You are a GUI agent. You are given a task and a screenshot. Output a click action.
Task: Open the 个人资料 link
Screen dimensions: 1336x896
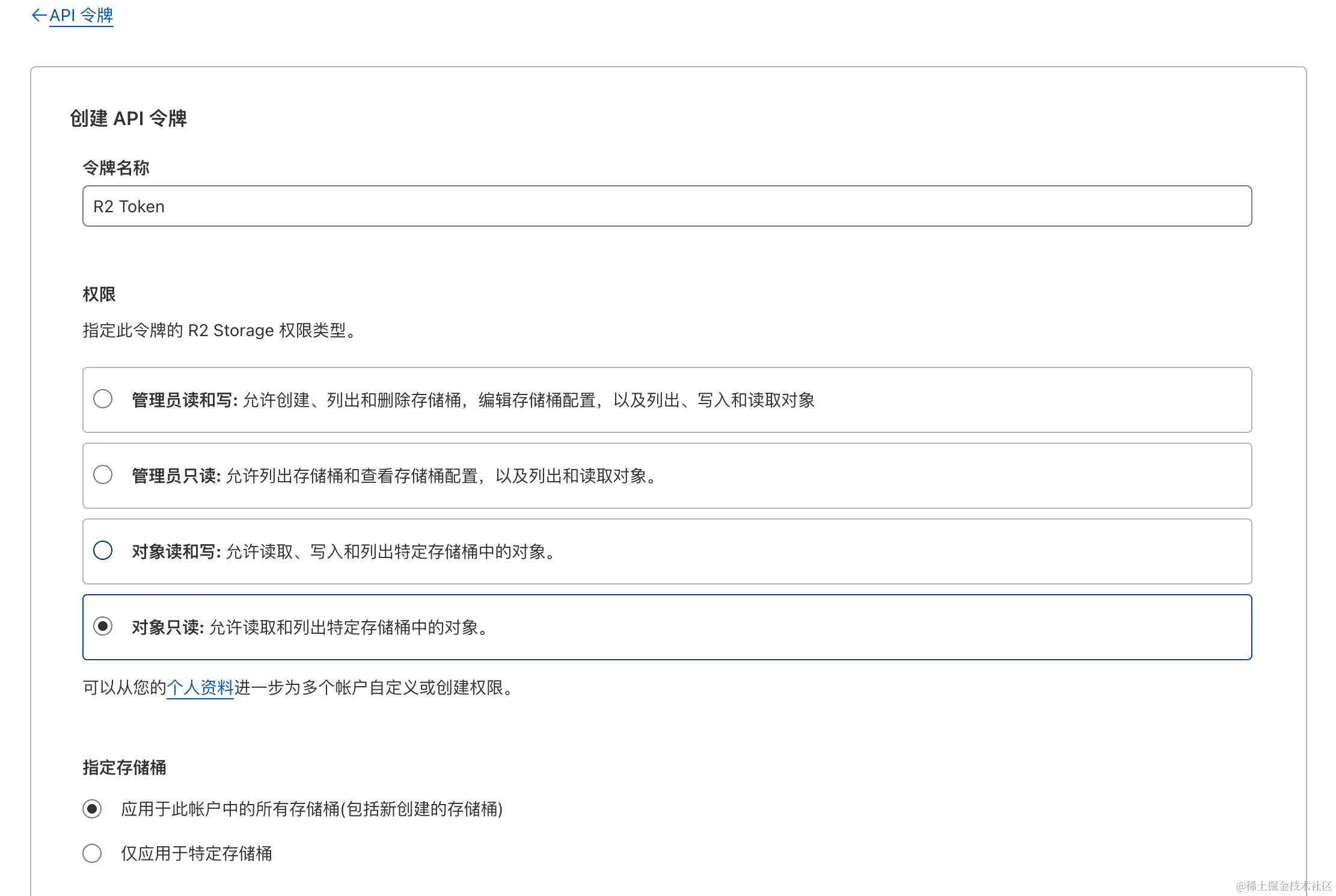point(200,687)
